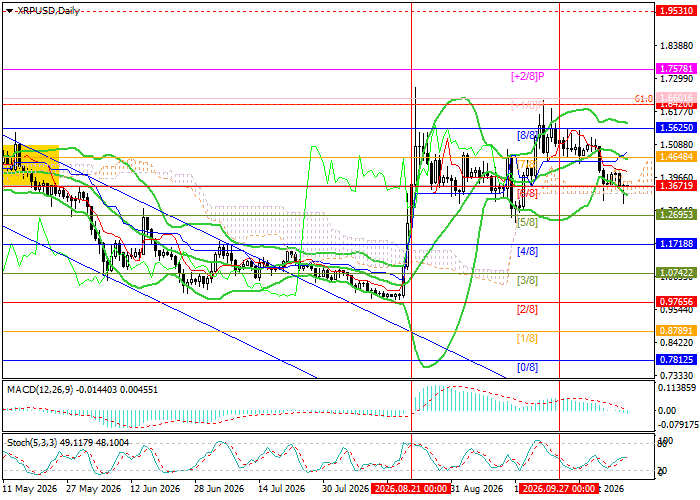Click the [8/8] Murrey level label
Image resolution: width=700 pixels, height=500 pixels.
[527, 135]
